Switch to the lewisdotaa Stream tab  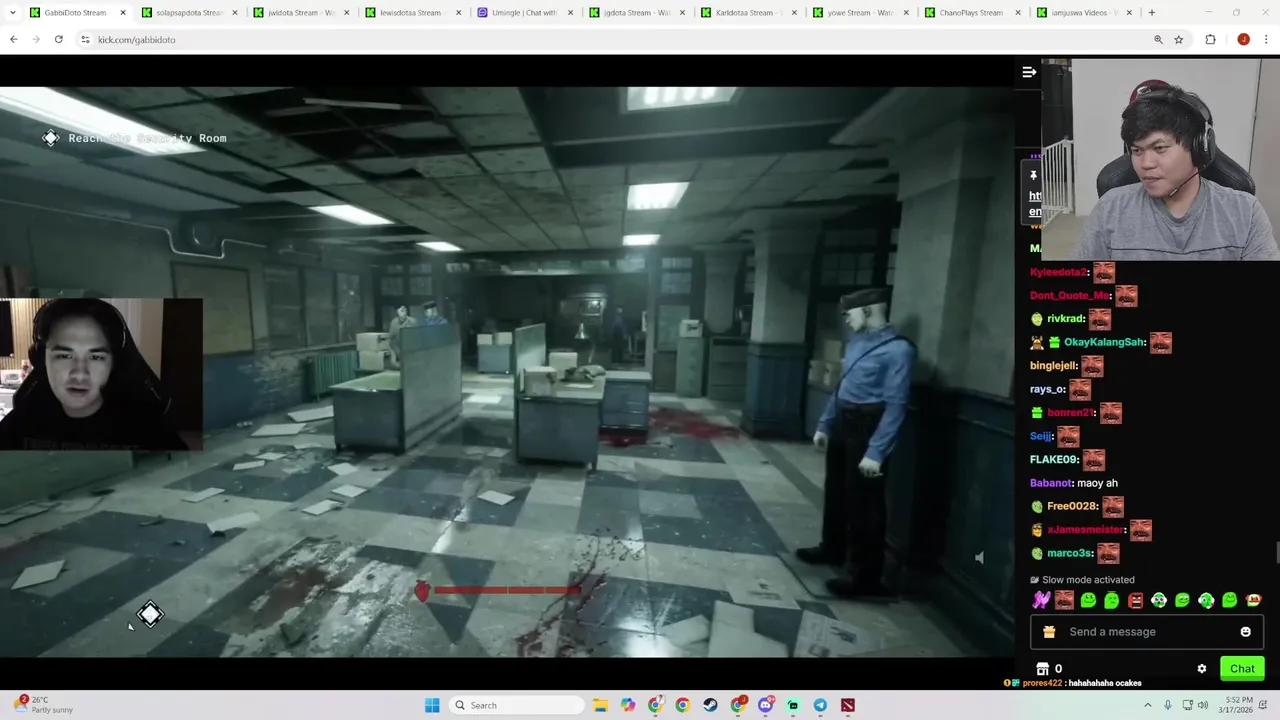[x=413, y=13]
